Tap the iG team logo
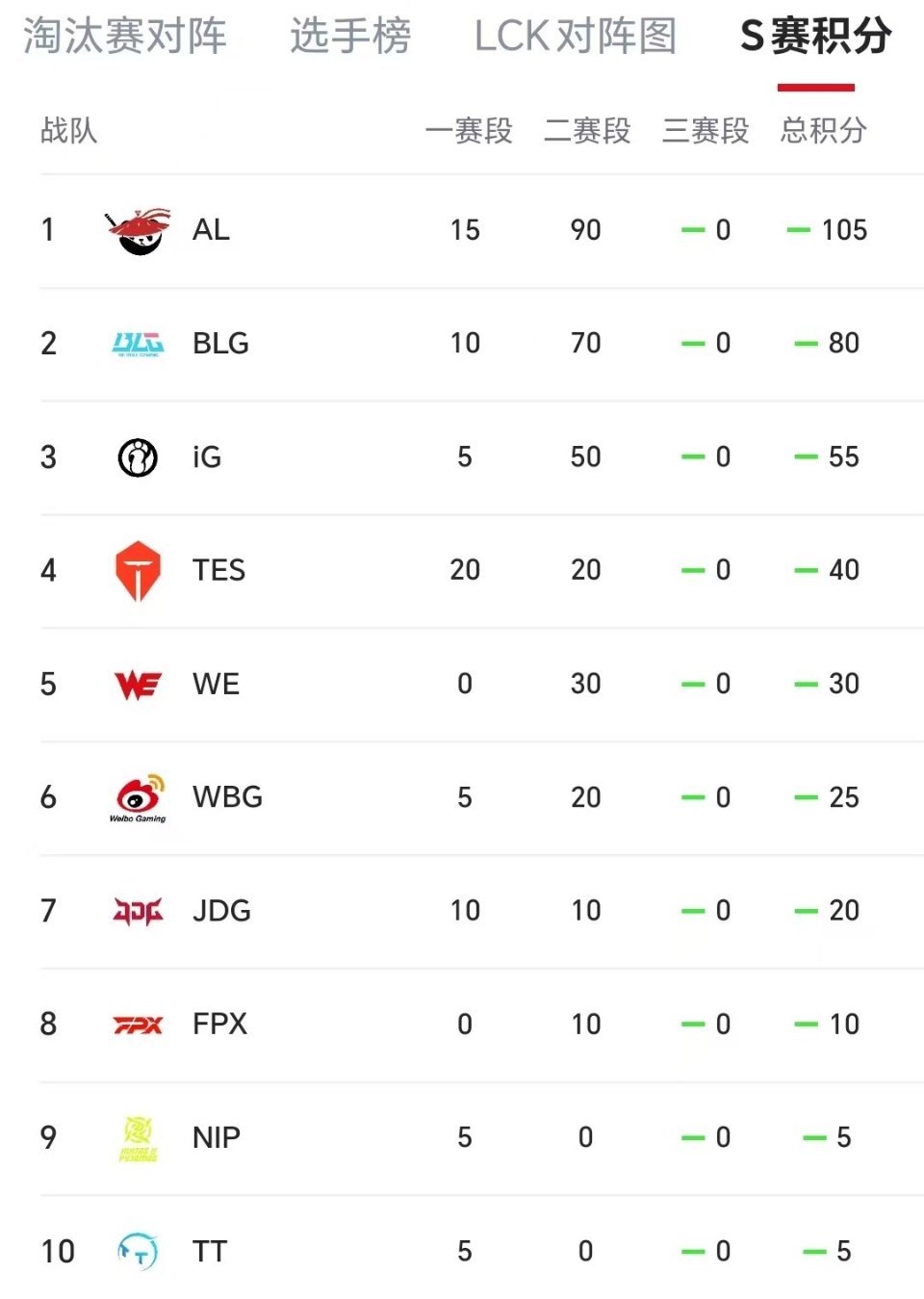 click(138, 457)
